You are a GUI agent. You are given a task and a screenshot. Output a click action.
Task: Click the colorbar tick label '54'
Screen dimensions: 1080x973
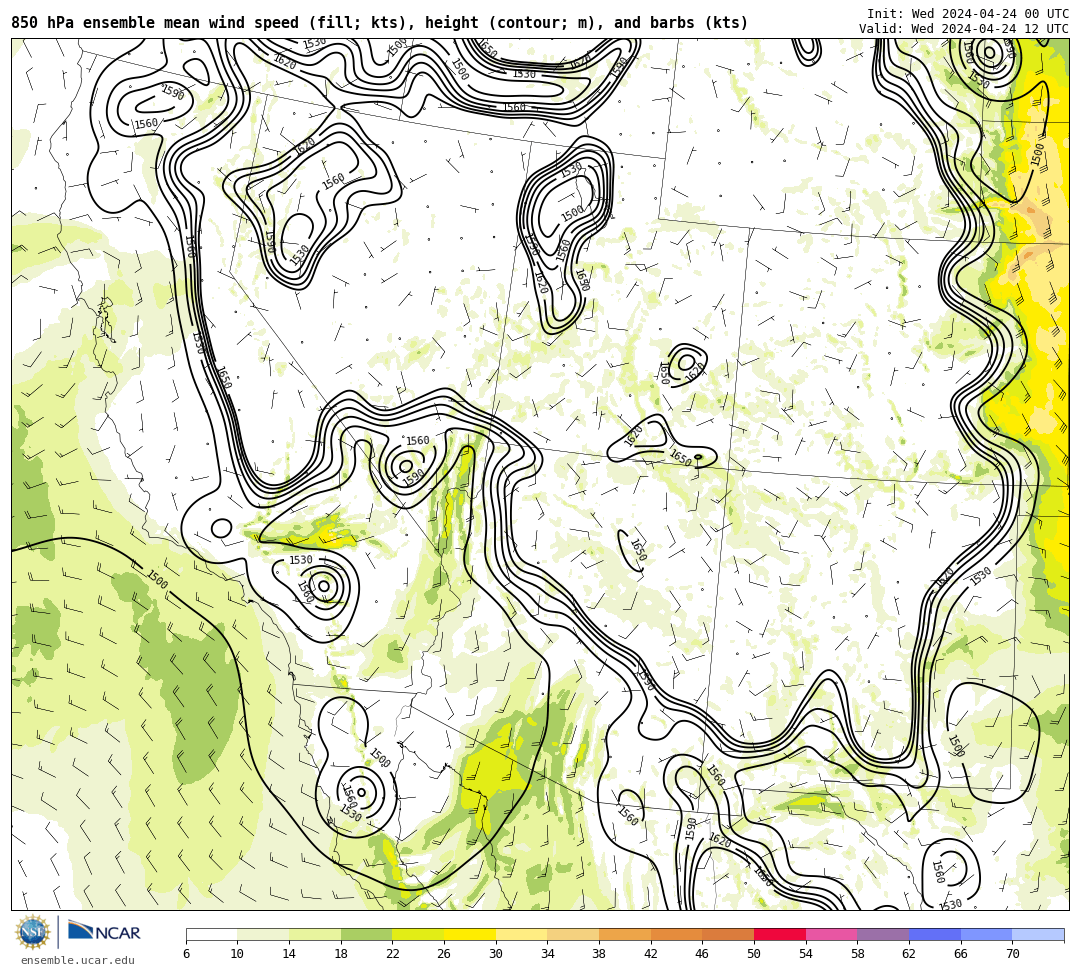point(805,954)
